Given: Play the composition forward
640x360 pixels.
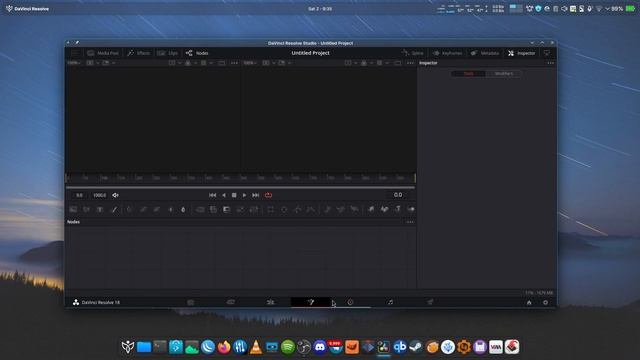Looking at the screenshot, I should click(x=244, y=195).
